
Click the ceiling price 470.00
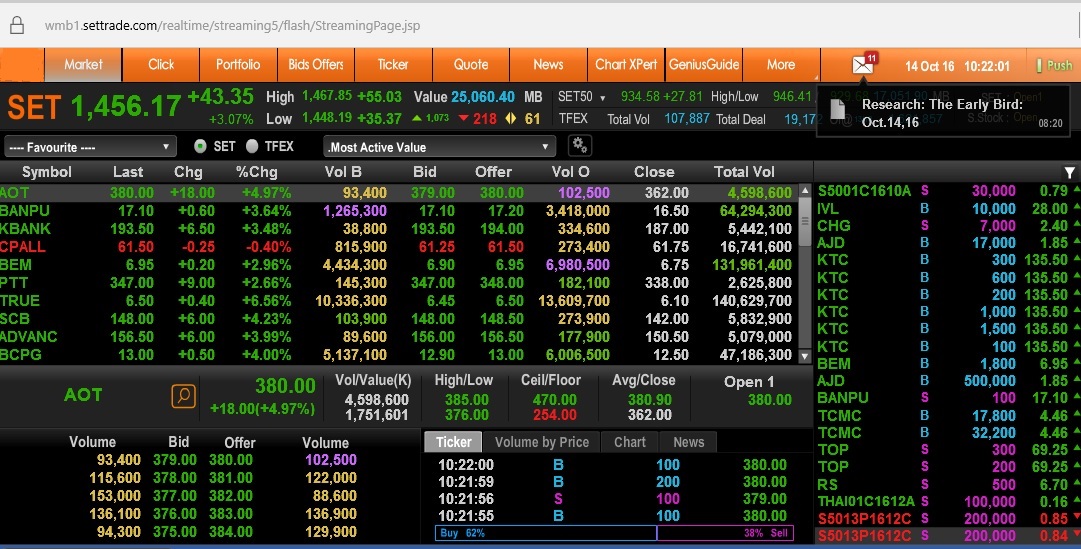pyautogui.click(x=554, y=400)
